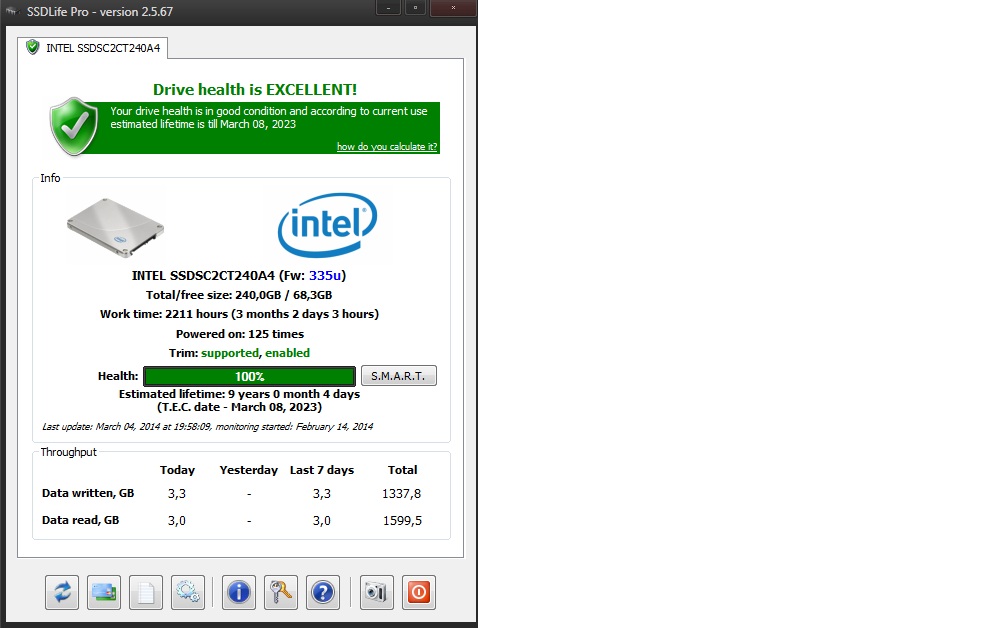The image size is (1008, 630).
Task: Open settings with the gears icon
Action: pyautogui.click(x=188, y=592)
